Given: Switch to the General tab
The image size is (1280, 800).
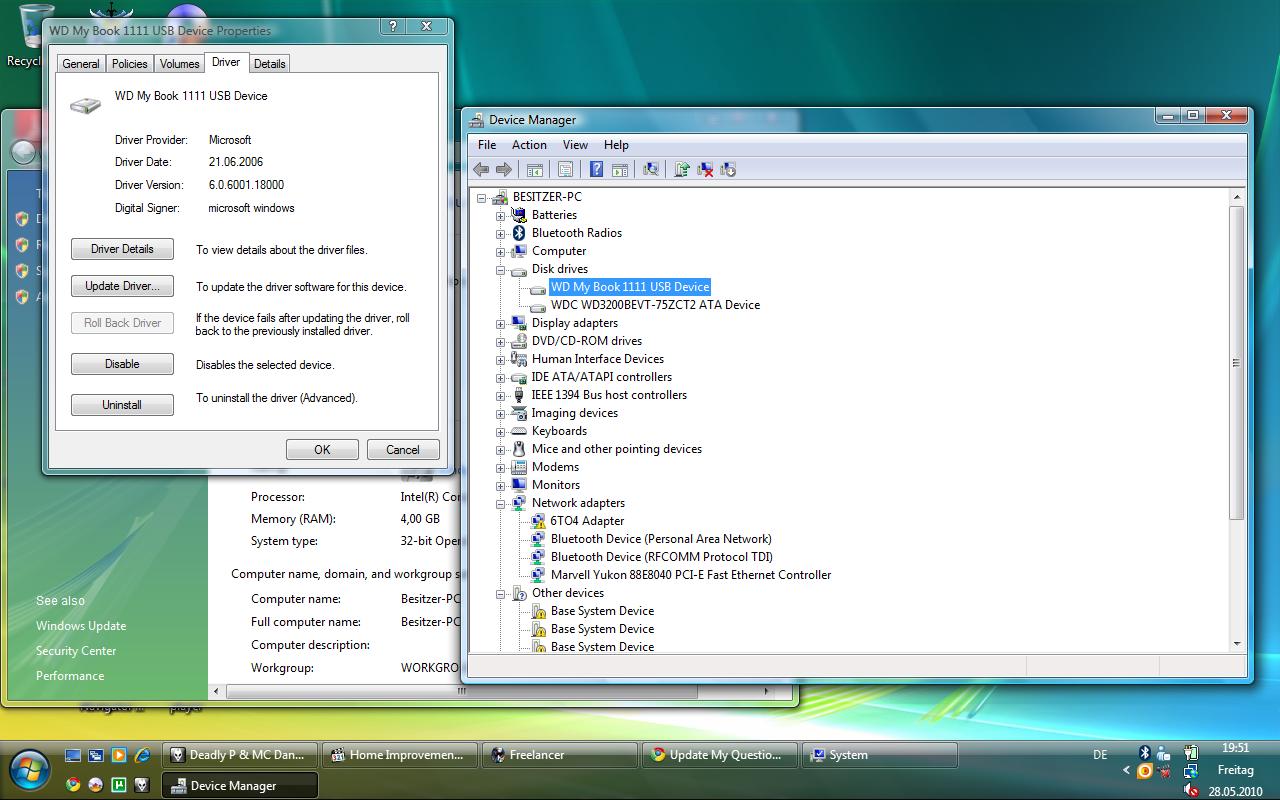Looking at the screenshot, I should tap(81, 64).
